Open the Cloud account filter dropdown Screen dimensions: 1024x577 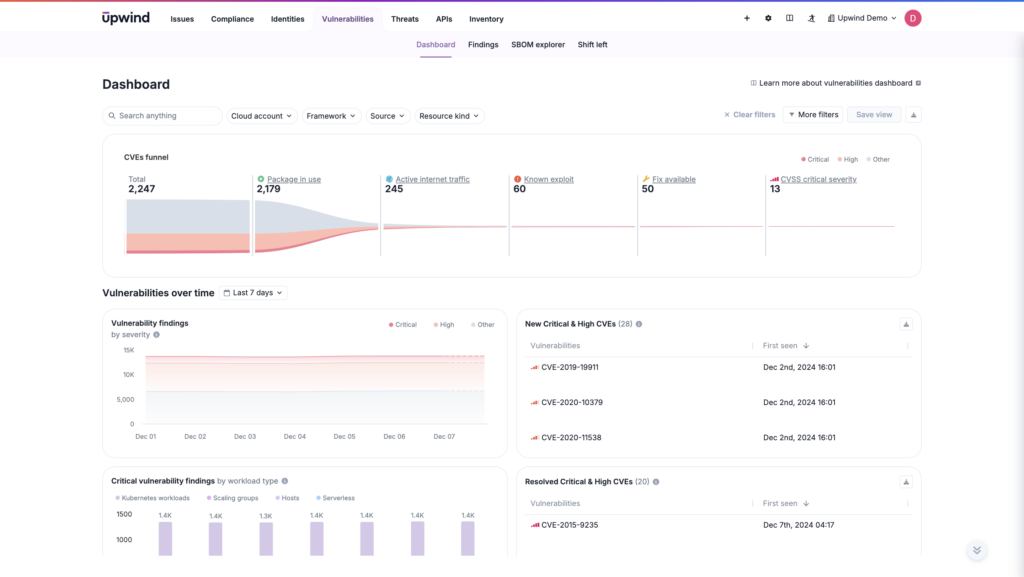pos(261,115)
